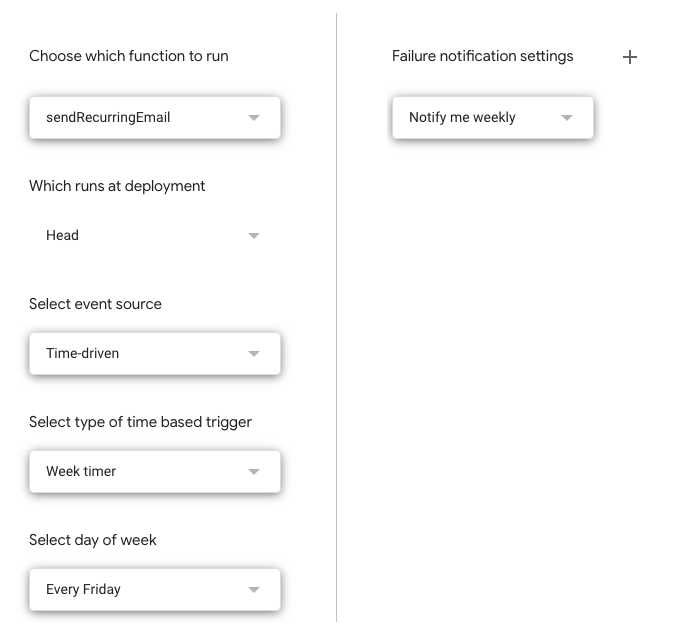
Task: Click the 'Select day of week' label
Action: [93, 540]
